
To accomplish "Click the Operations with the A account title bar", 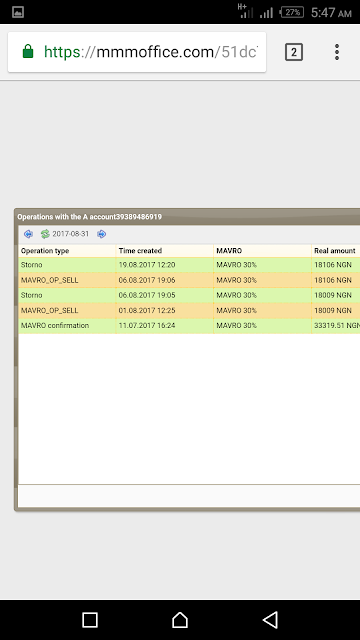I will click(187, 217).
